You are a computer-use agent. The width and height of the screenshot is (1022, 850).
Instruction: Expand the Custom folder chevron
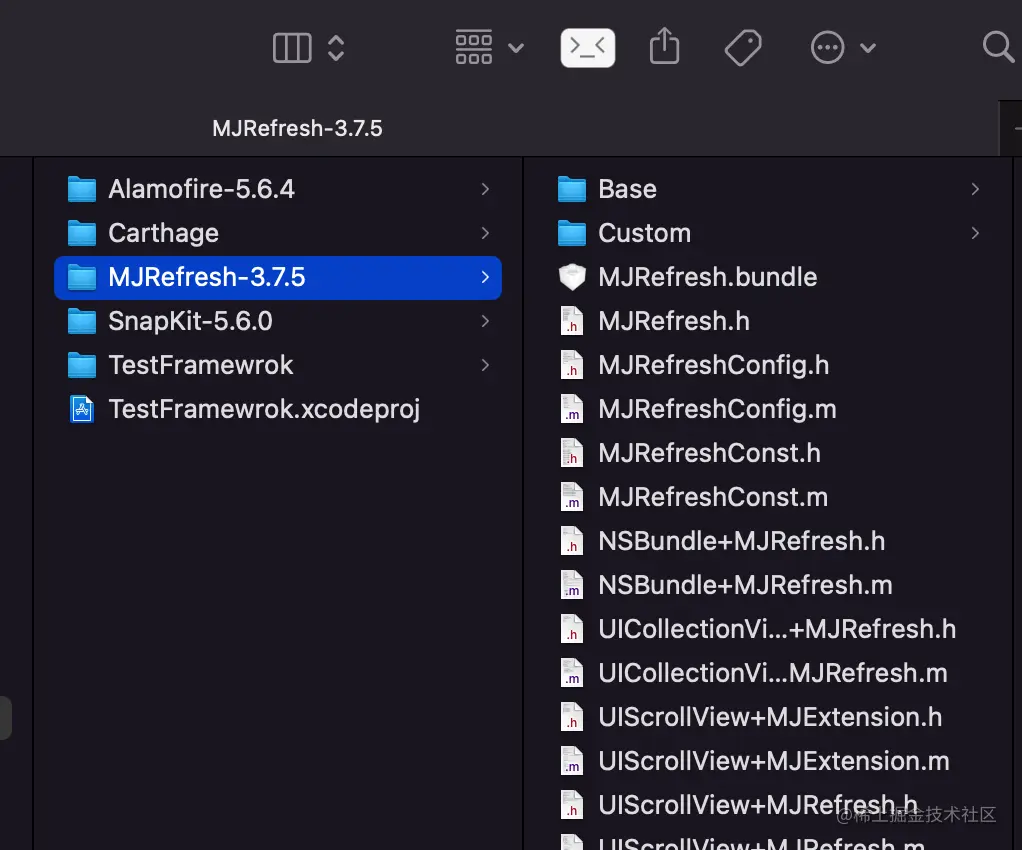(x=975, y=233)
